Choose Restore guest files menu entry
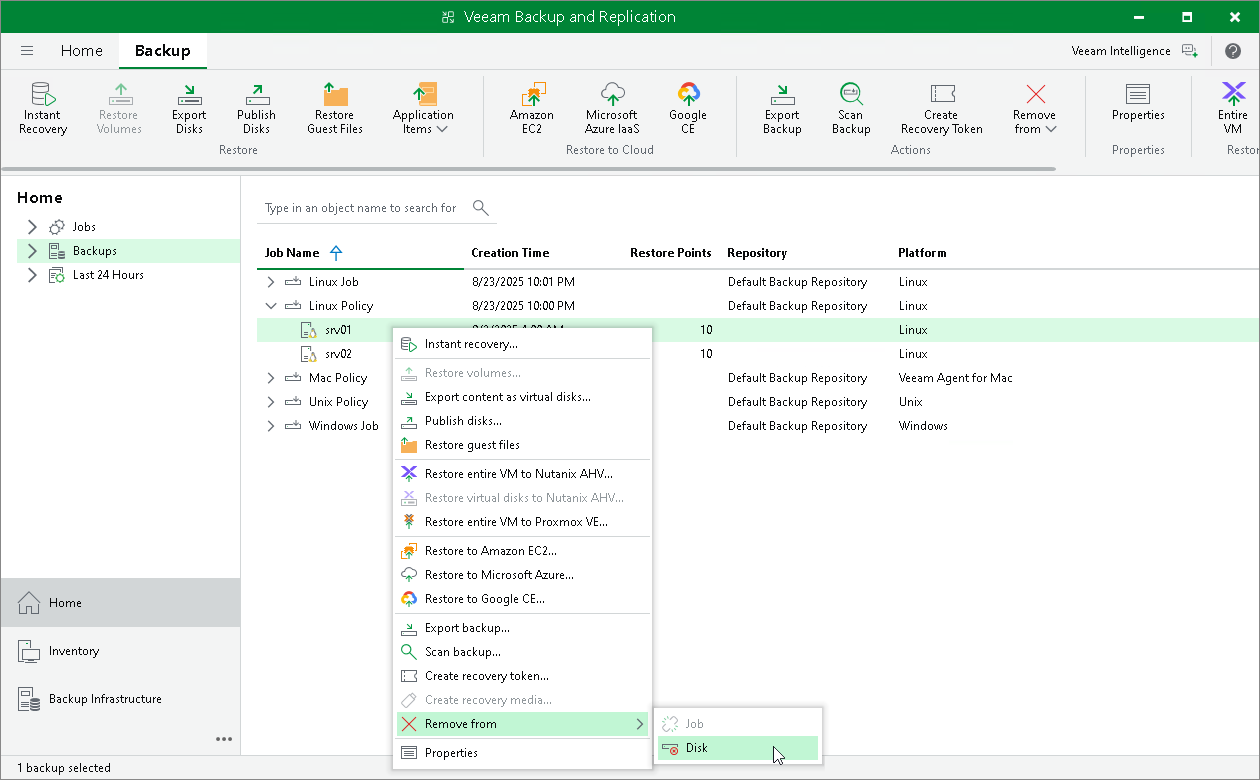 click(522, 445)
